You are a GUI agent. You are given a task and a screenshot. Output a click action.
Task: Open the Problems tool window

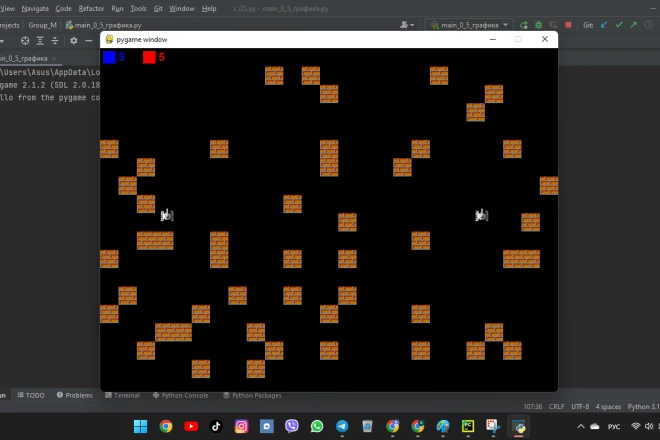75,395
